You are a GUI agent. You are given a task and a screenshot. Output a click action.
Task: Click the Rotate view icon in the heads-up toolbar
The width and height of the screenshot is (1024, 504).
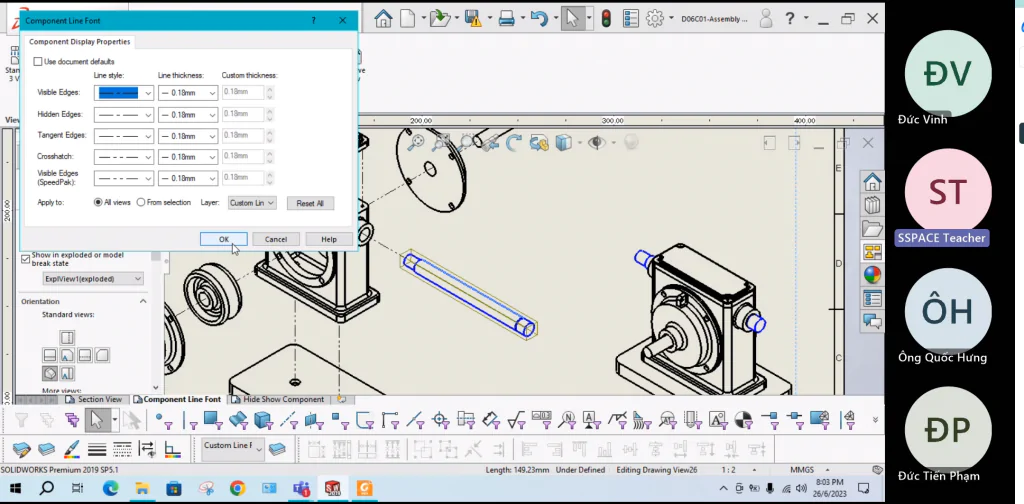pyautogui.click(x=514, y=142)
